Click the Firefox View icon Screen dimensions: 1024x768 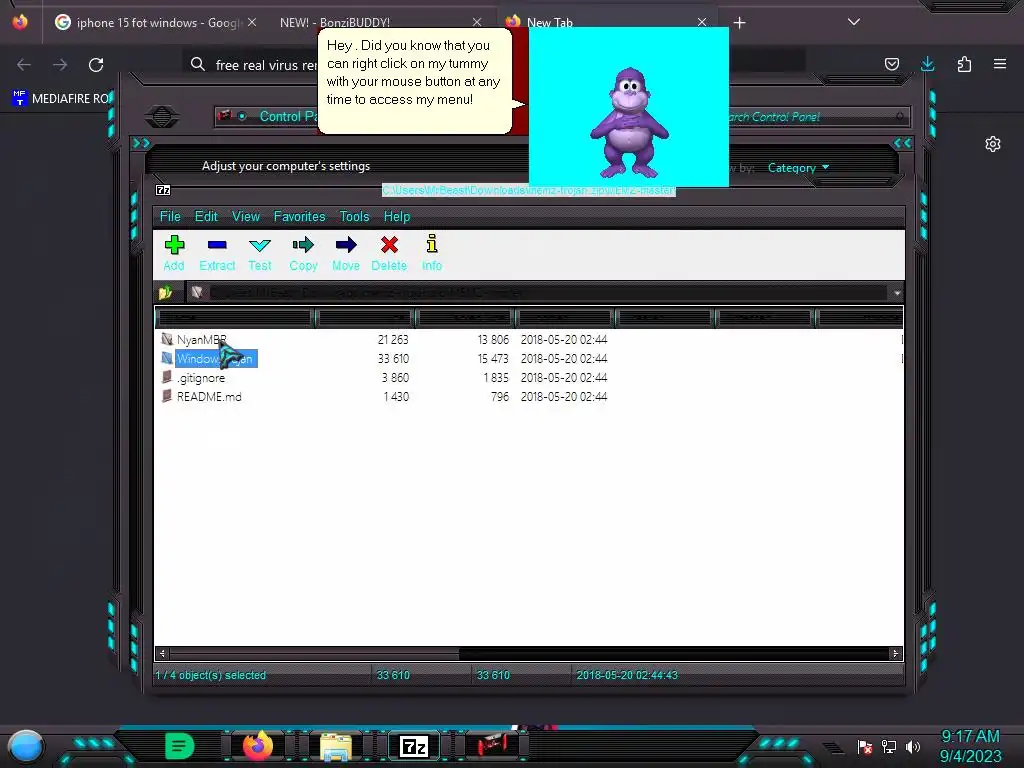[x=20, y=22]
